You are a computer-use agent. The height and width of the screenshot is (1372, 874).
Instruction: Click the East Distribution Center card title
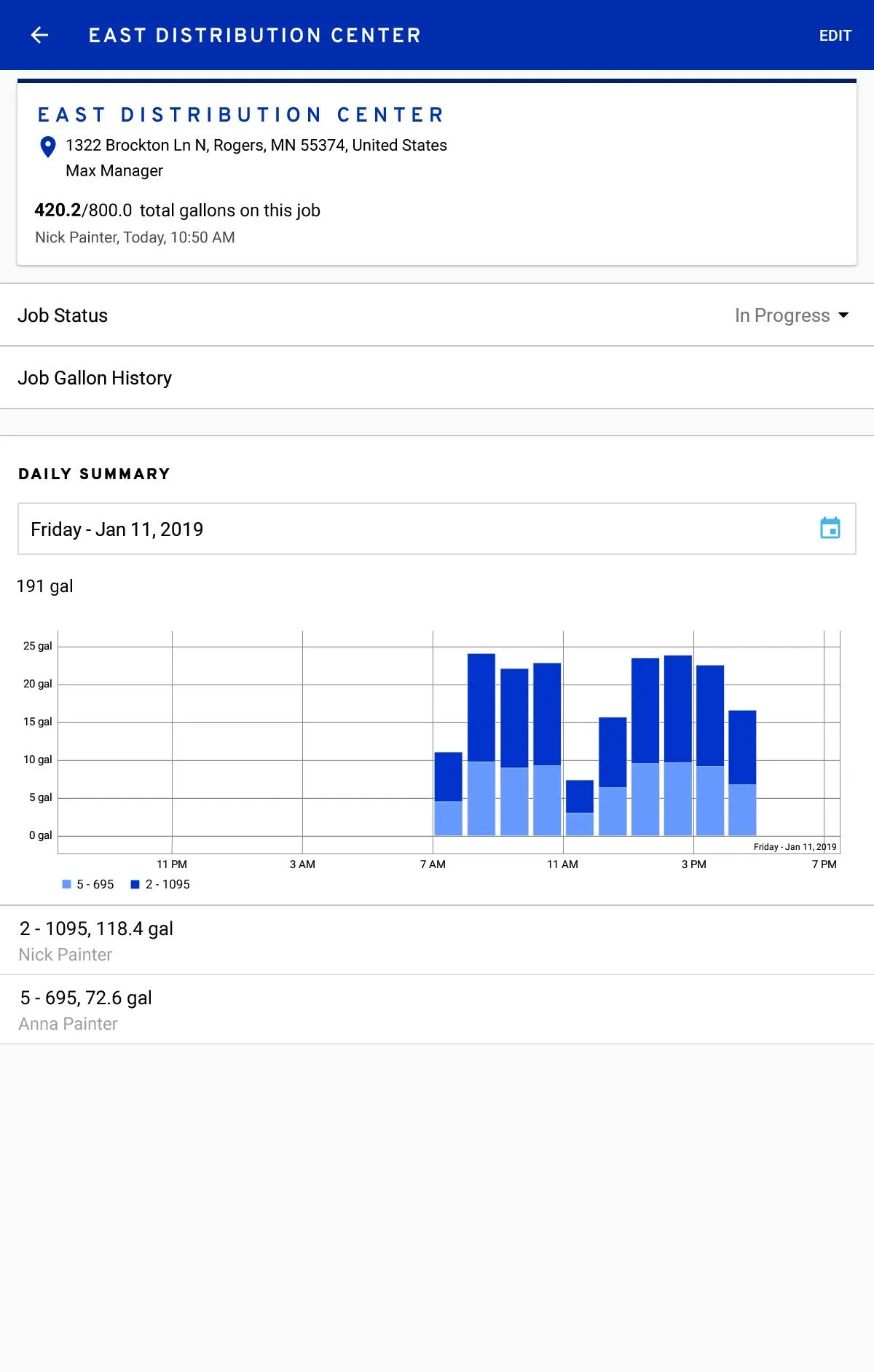coord(241,115)
